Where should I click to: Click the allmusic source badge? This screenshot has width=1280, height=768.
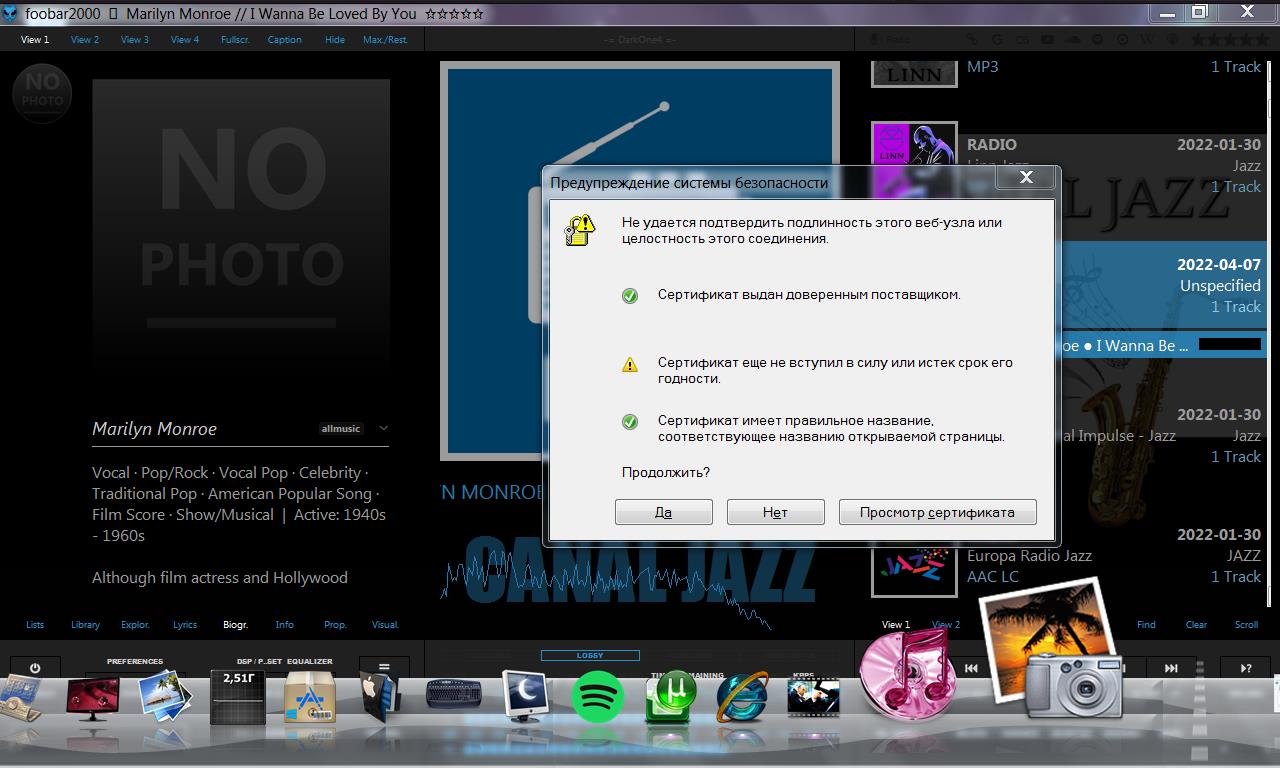coord(340,429)
